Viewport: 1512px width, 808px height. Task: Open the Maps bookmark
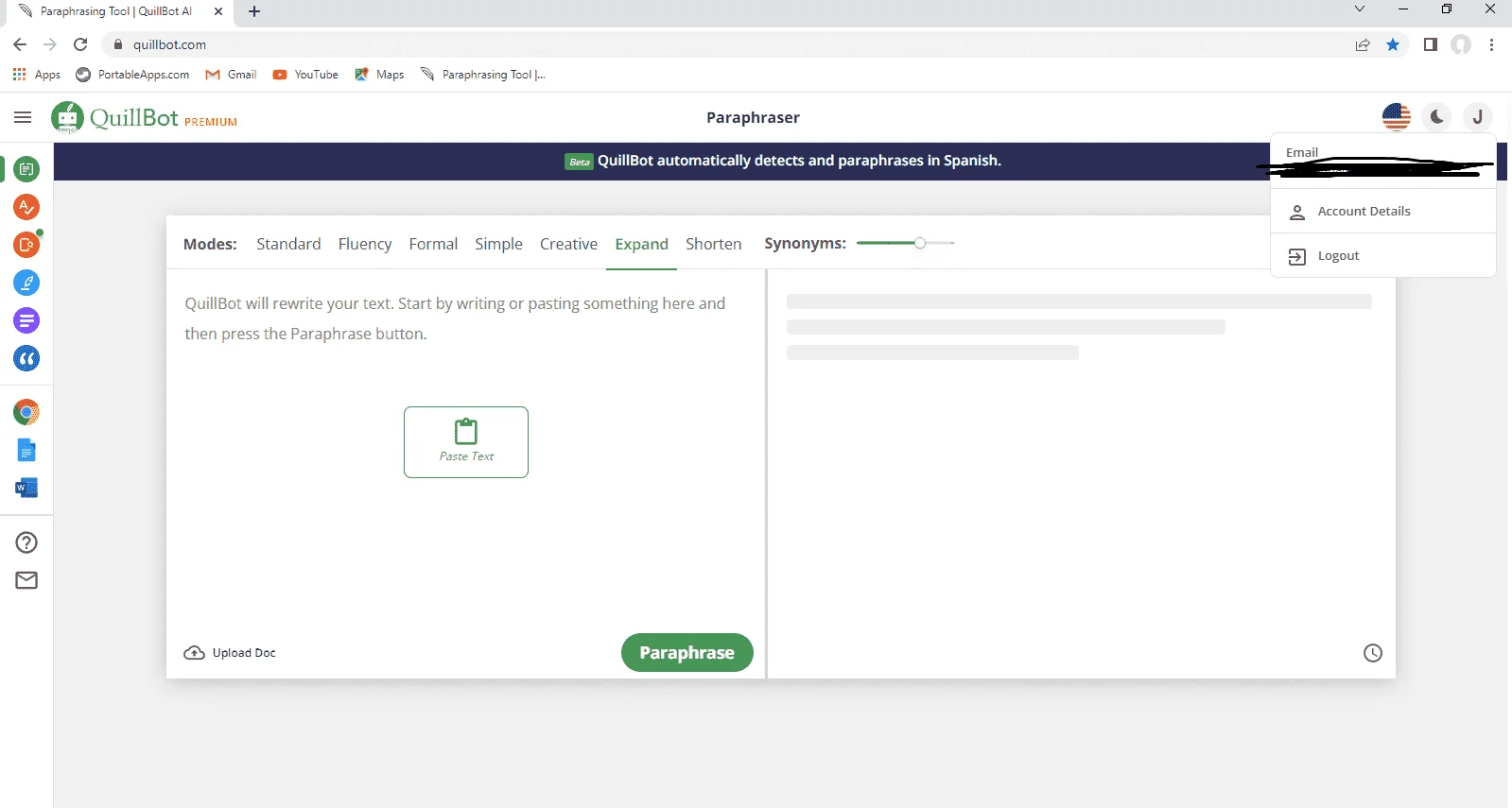(379, 75)
